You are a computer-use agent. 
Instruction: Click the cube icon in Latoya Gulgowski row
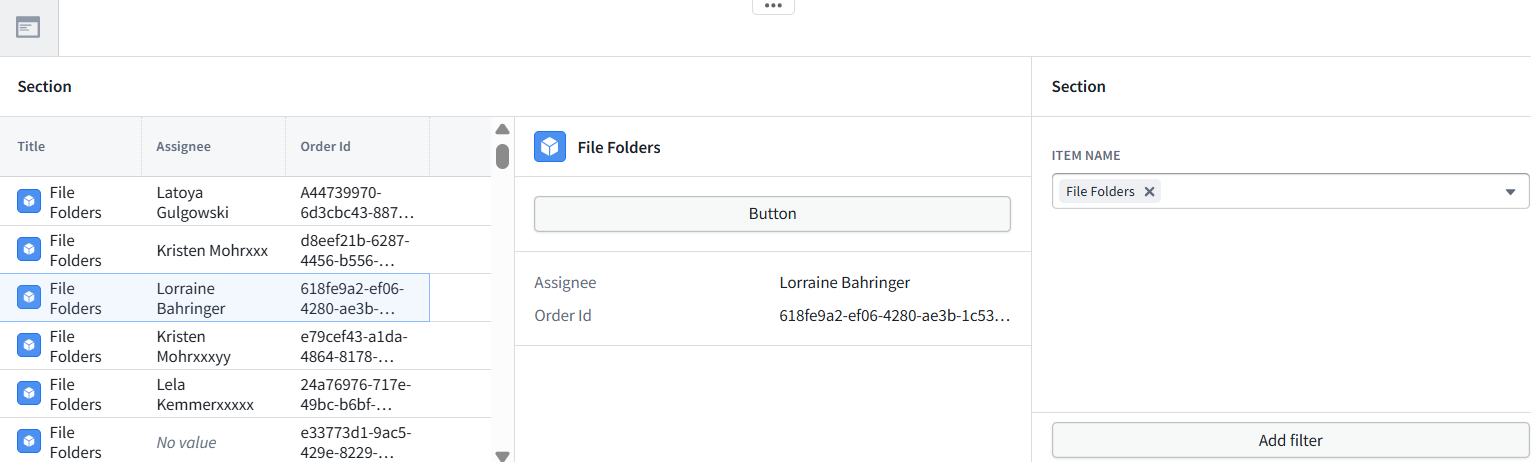[29, 202]
